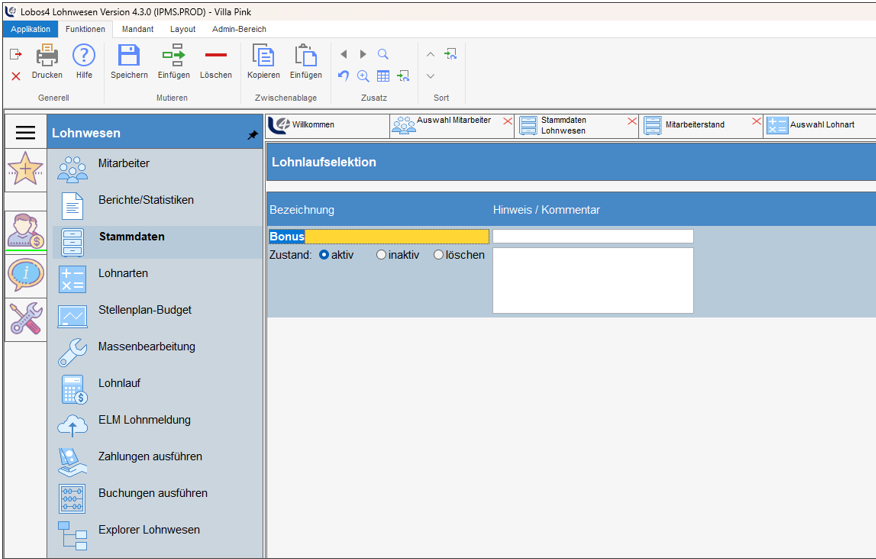Click the blue undo arrow icon
This screenshot has width=876, height=559.
tap(343, 76)
